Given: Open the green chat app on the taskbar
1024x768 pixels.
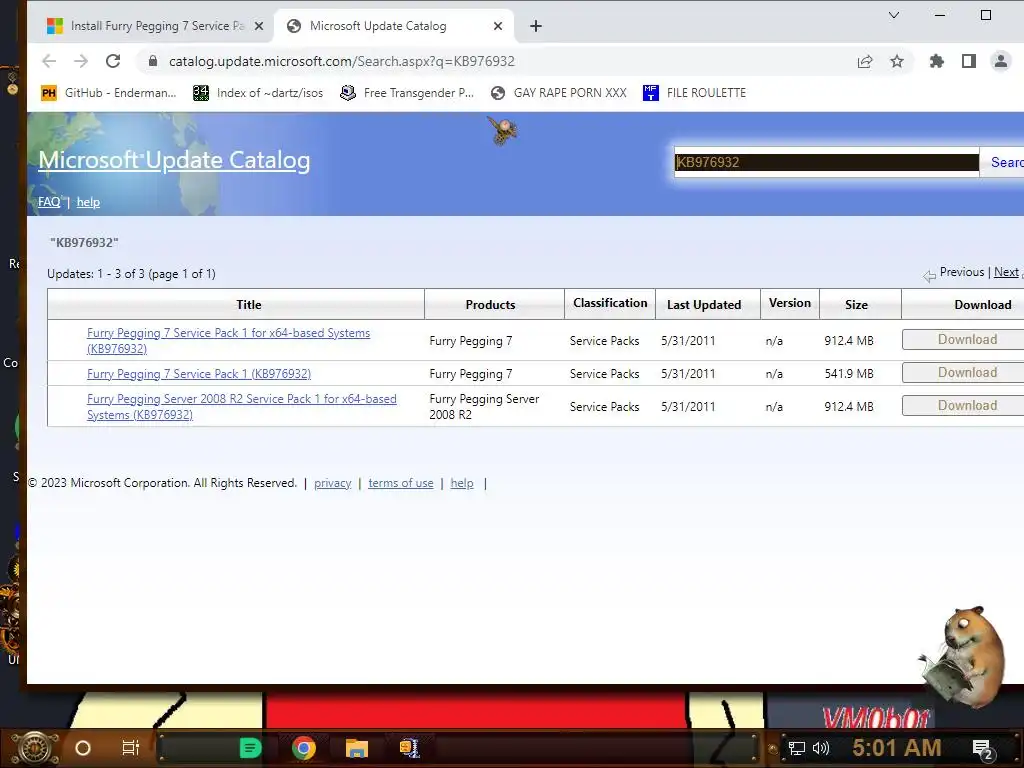Looking at the screenshot, I should pos(250,748).
